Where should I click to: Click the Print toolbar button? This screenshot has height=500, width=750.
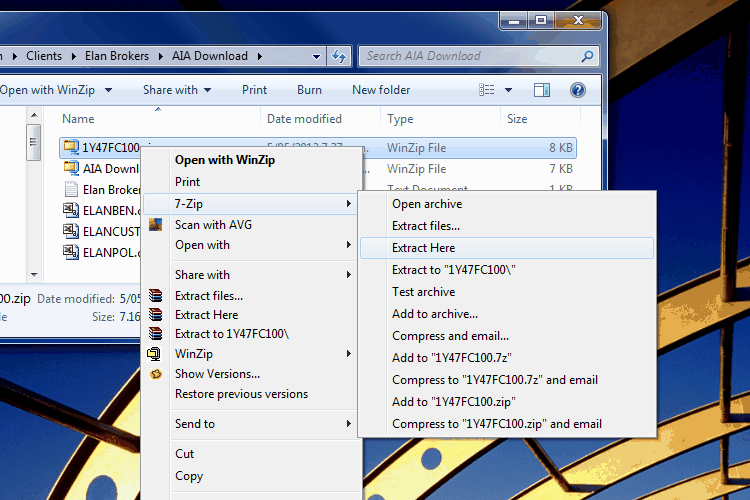(254, 90)
